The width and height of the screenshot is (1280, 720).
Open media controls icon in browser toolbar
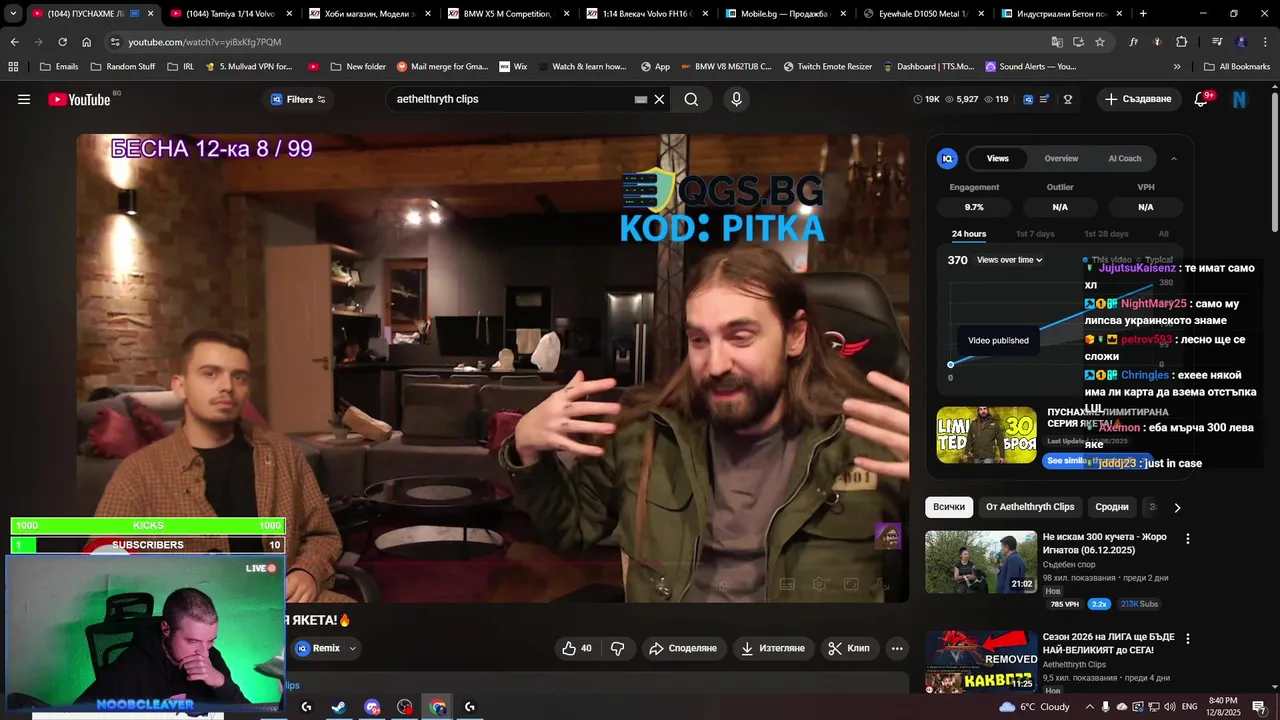click(x=1217, y=42)
